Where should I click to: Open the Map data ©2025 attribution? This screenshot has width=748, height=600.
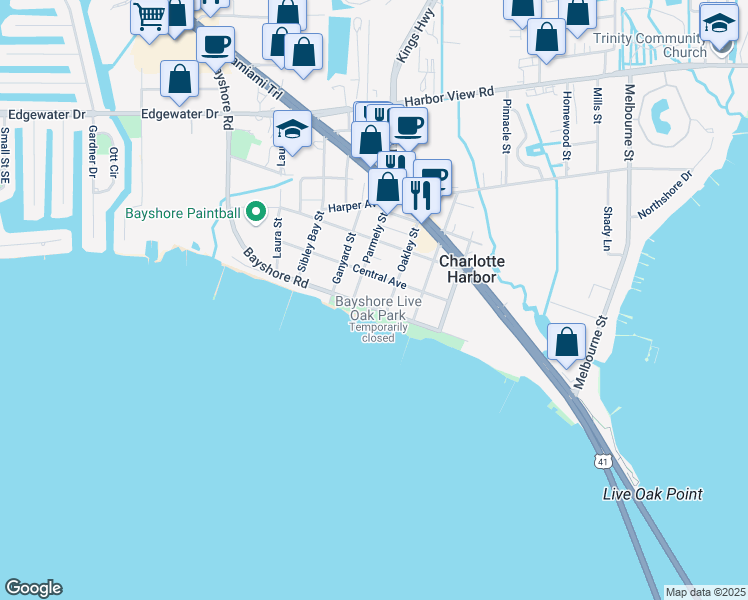click(x=706, y=592)
